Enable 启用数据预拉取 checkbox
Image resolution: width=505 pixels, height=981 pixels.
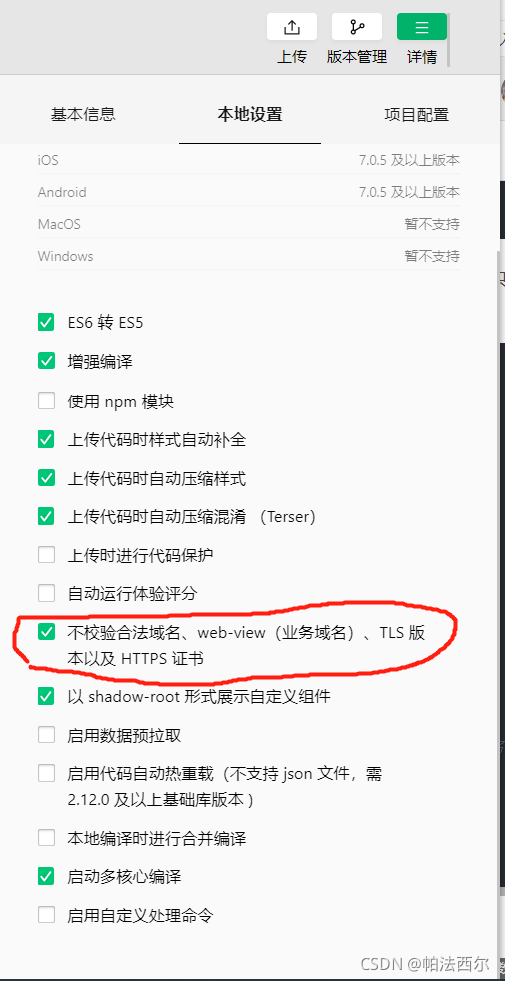point(46,734)
